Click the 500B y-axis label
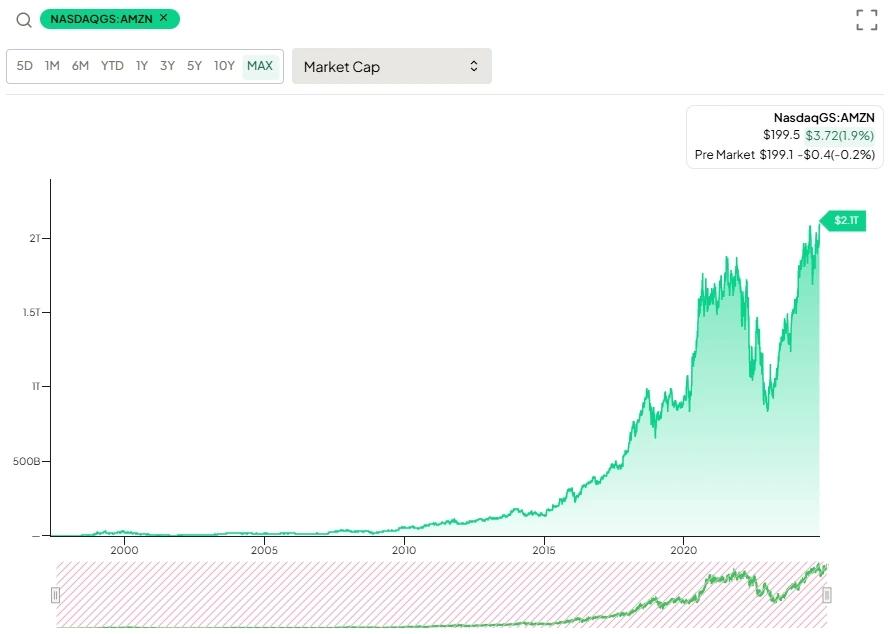This screenshot has width=888, height=634. click(27, 461)
